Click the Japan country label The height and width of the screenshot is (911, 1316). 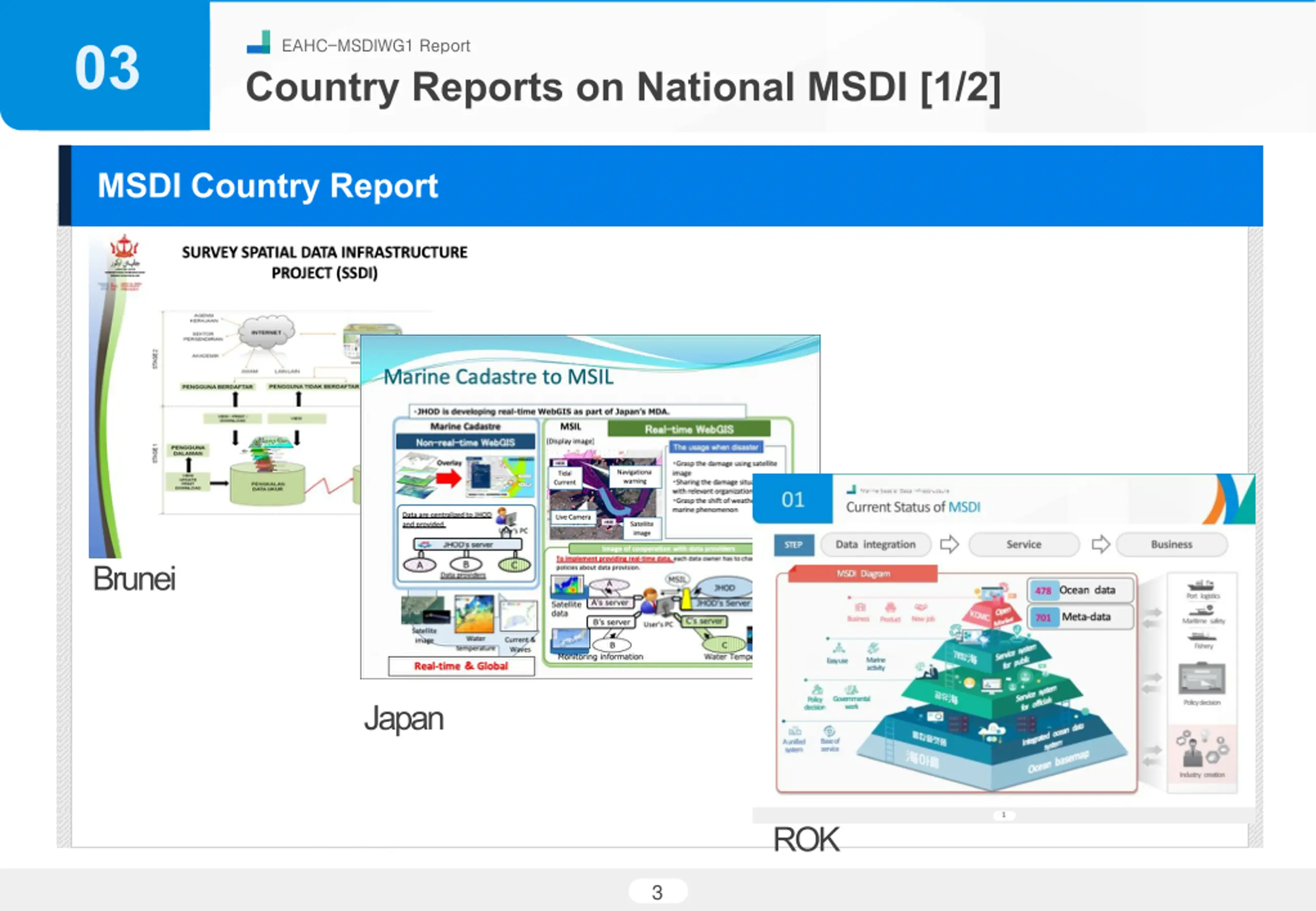click(404, 719)
